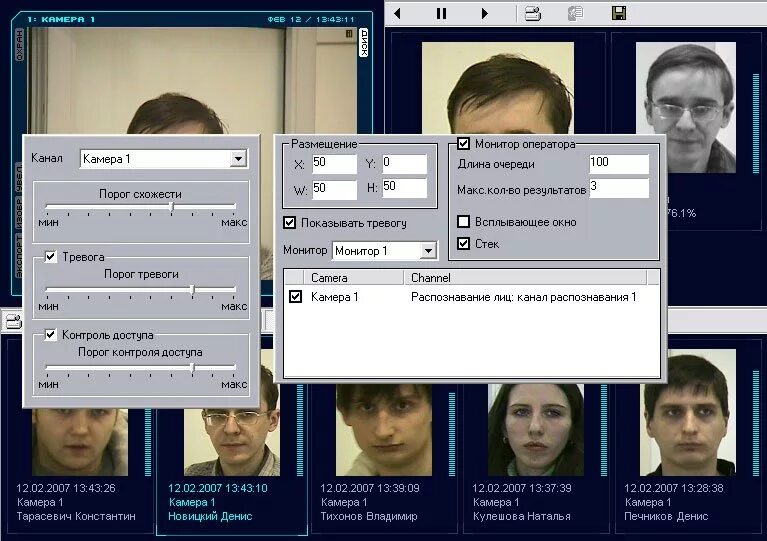Toggle the Стек checkbox
The height and width of the screenshot is (541, 767).
click(x=463, y=243)
